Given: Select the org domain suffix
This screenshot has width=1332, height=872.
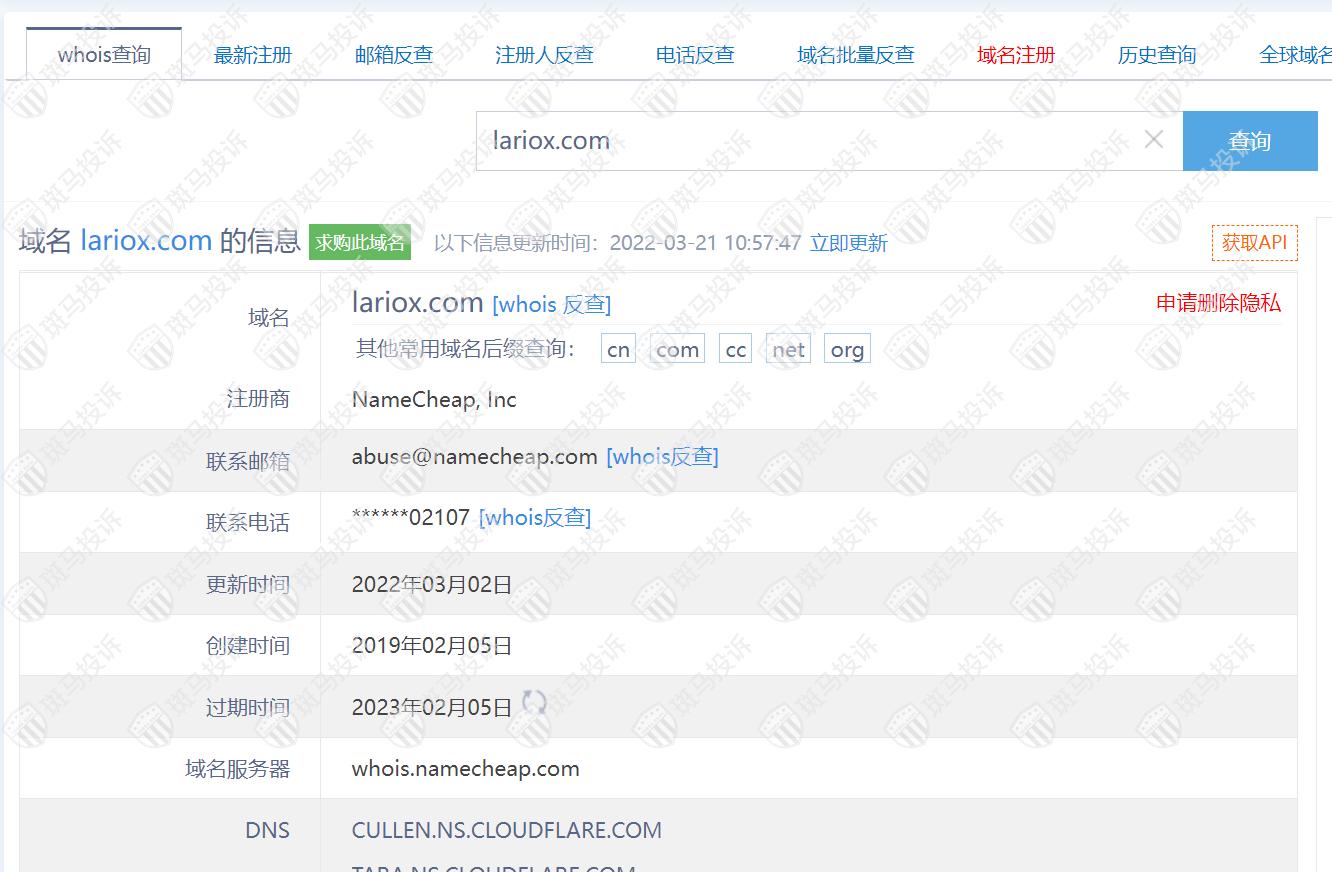Looking at the screenshot, I should coord(847,349).
